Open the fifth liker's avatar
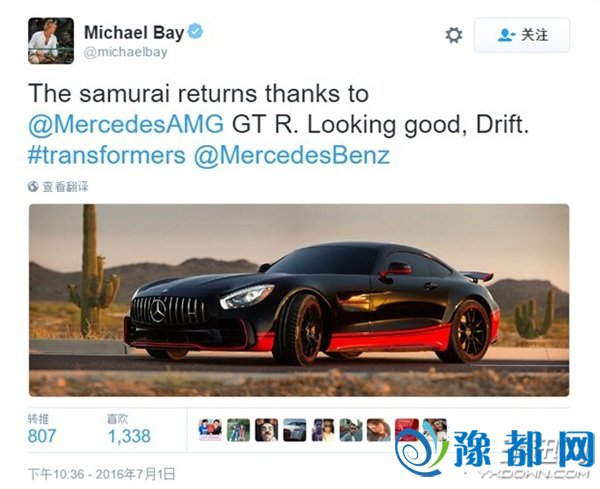 click(x=323, y=430)
